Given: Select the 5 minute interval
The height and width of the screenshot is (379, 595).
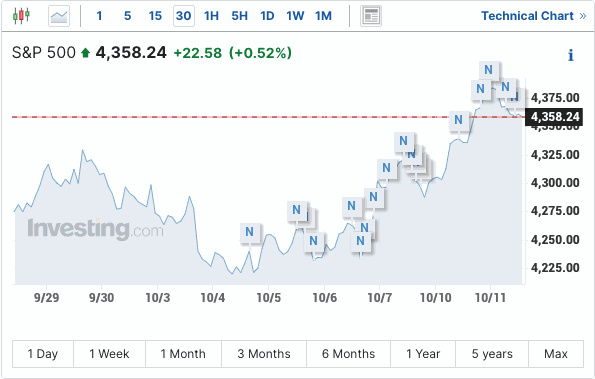Looking at the screenshot, I should coord(128,16).
